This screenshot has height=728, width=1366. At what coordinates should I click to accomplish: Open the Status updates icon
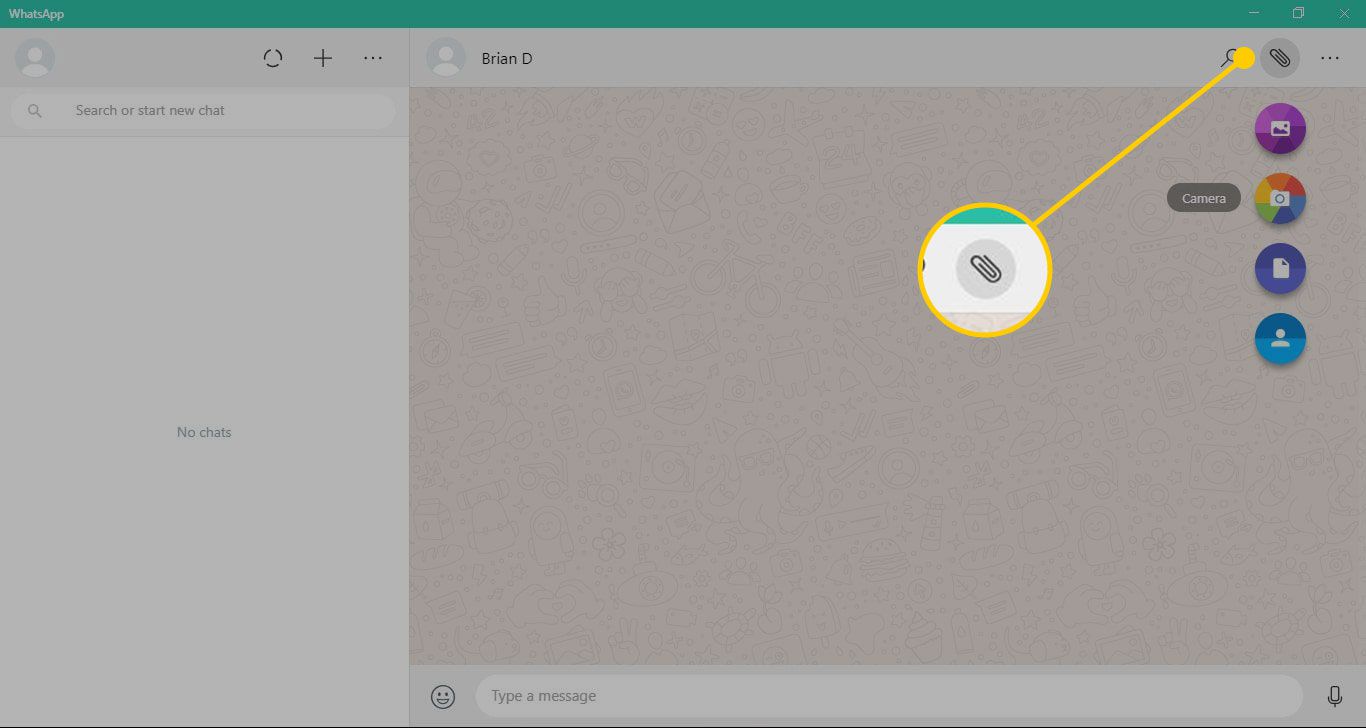pyautogui.click(x=273, y=58)
